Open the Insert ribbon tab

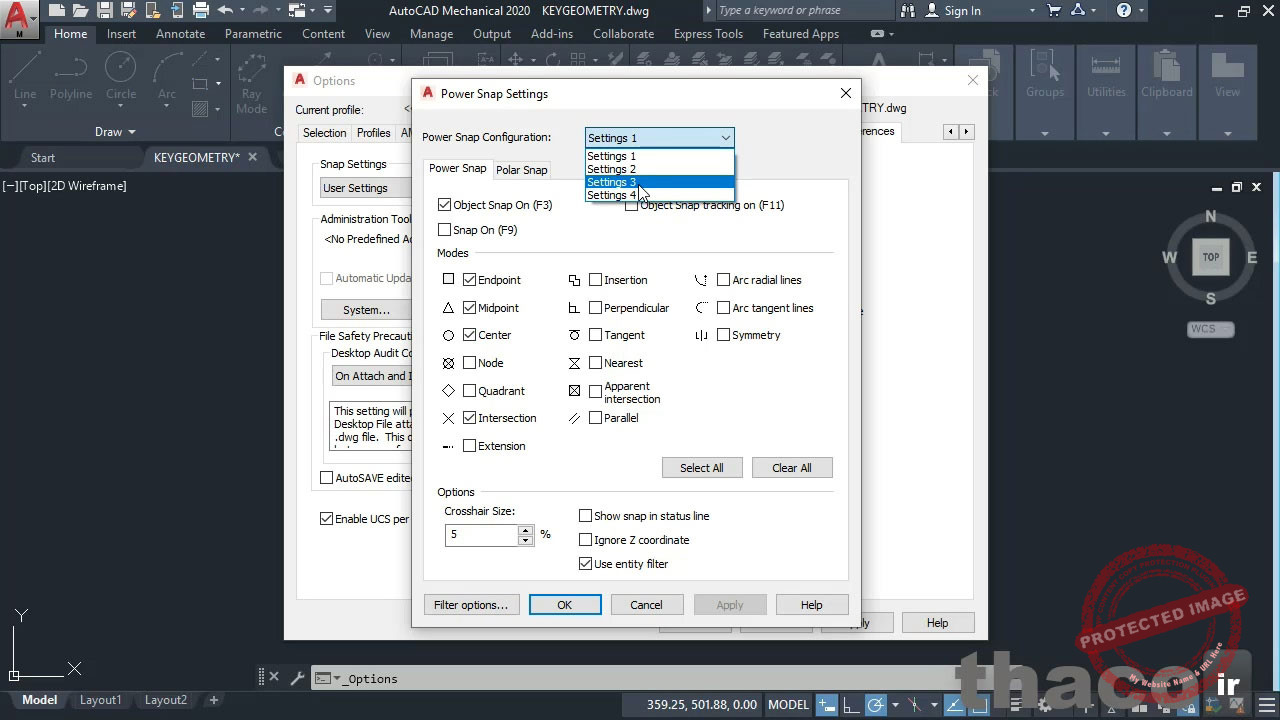(x=122, y=34)
